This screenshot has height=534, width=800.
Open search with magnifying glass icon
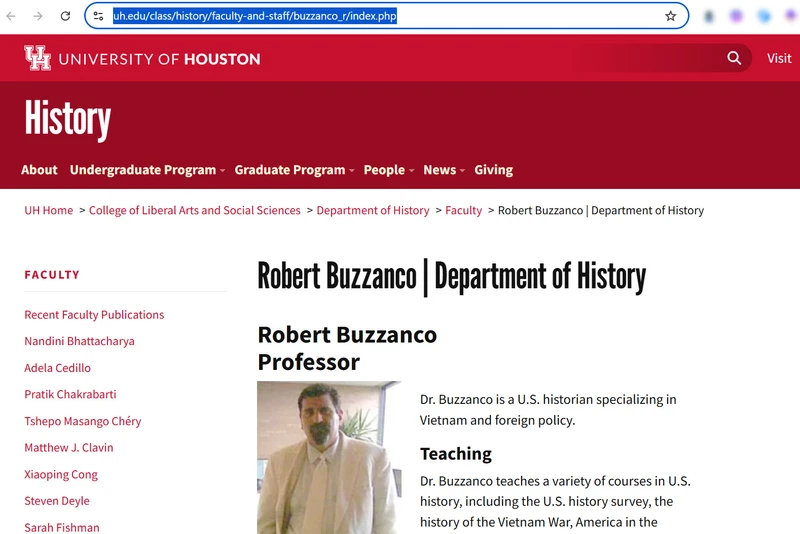734,58
